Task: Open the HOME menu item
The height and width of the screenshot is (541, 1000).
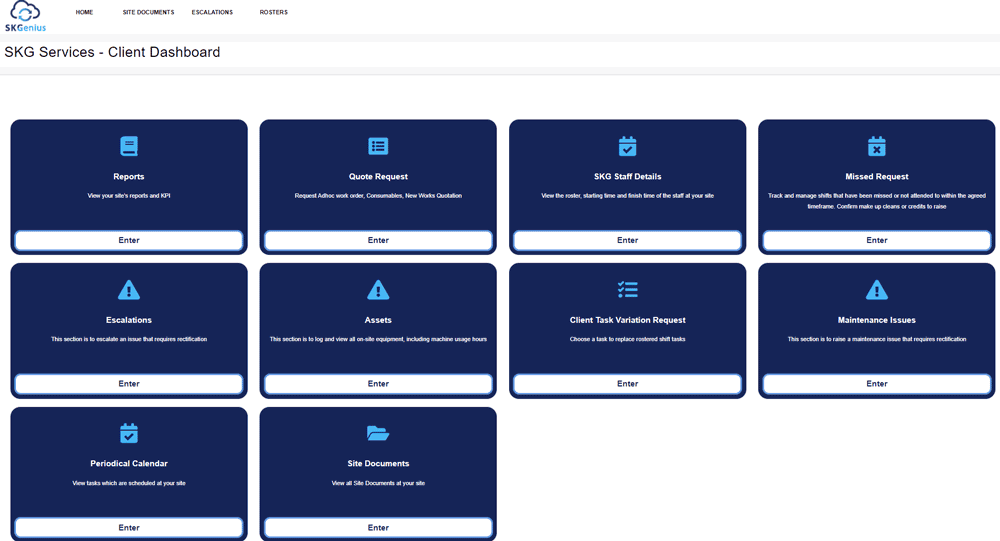Action: tap(84, 12)
